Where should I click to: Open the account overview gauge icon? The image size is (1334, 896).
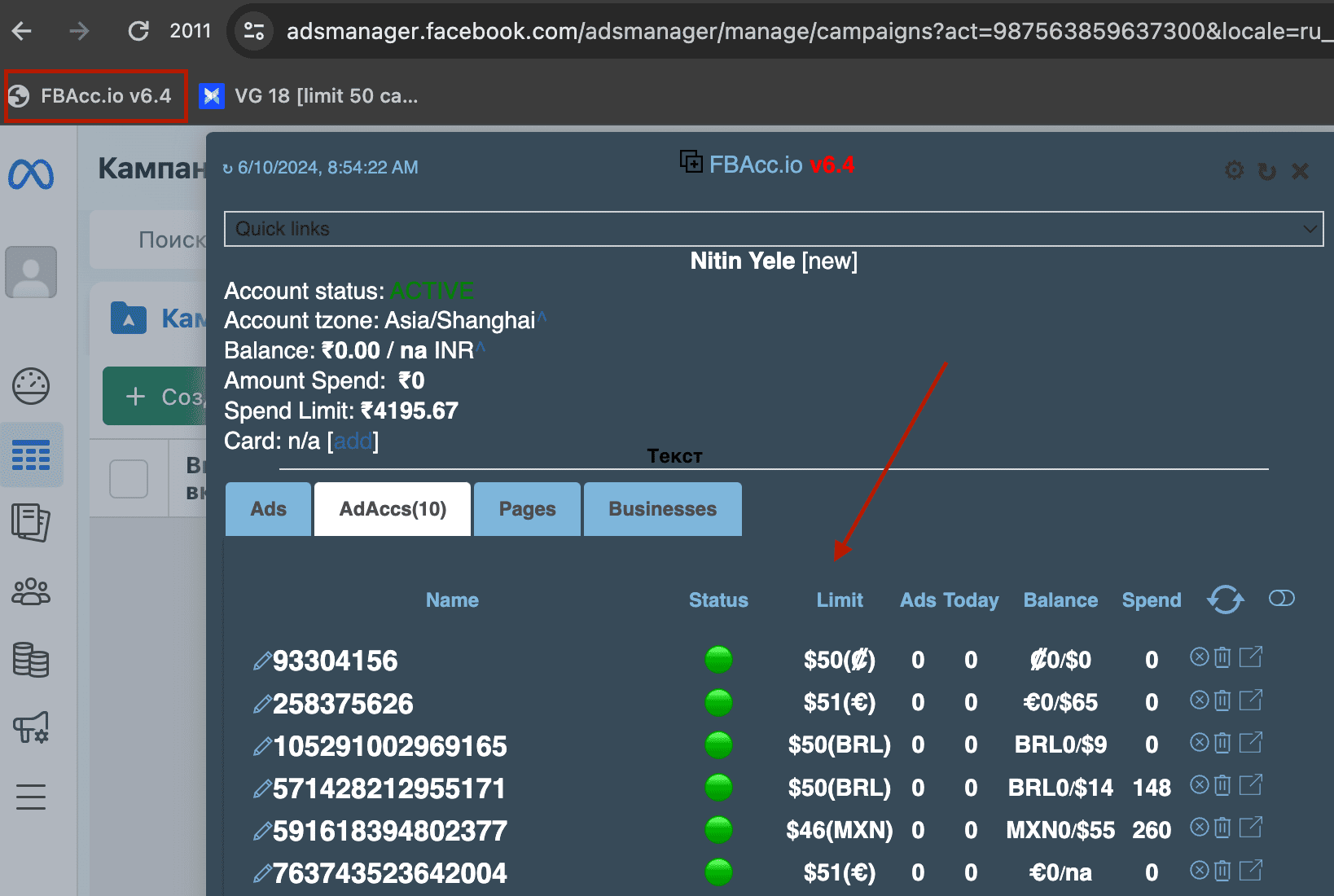pyautogui.click(x=31, y=386)
